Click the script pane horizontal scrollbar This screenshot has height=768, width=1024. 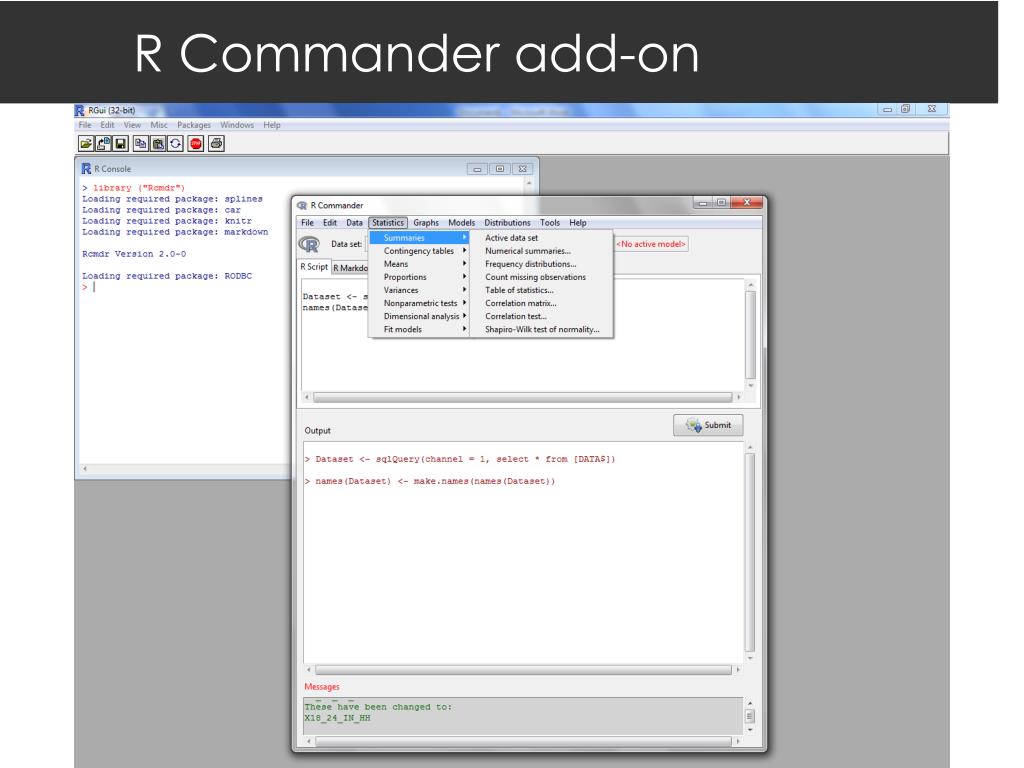[x=522, y=397]
